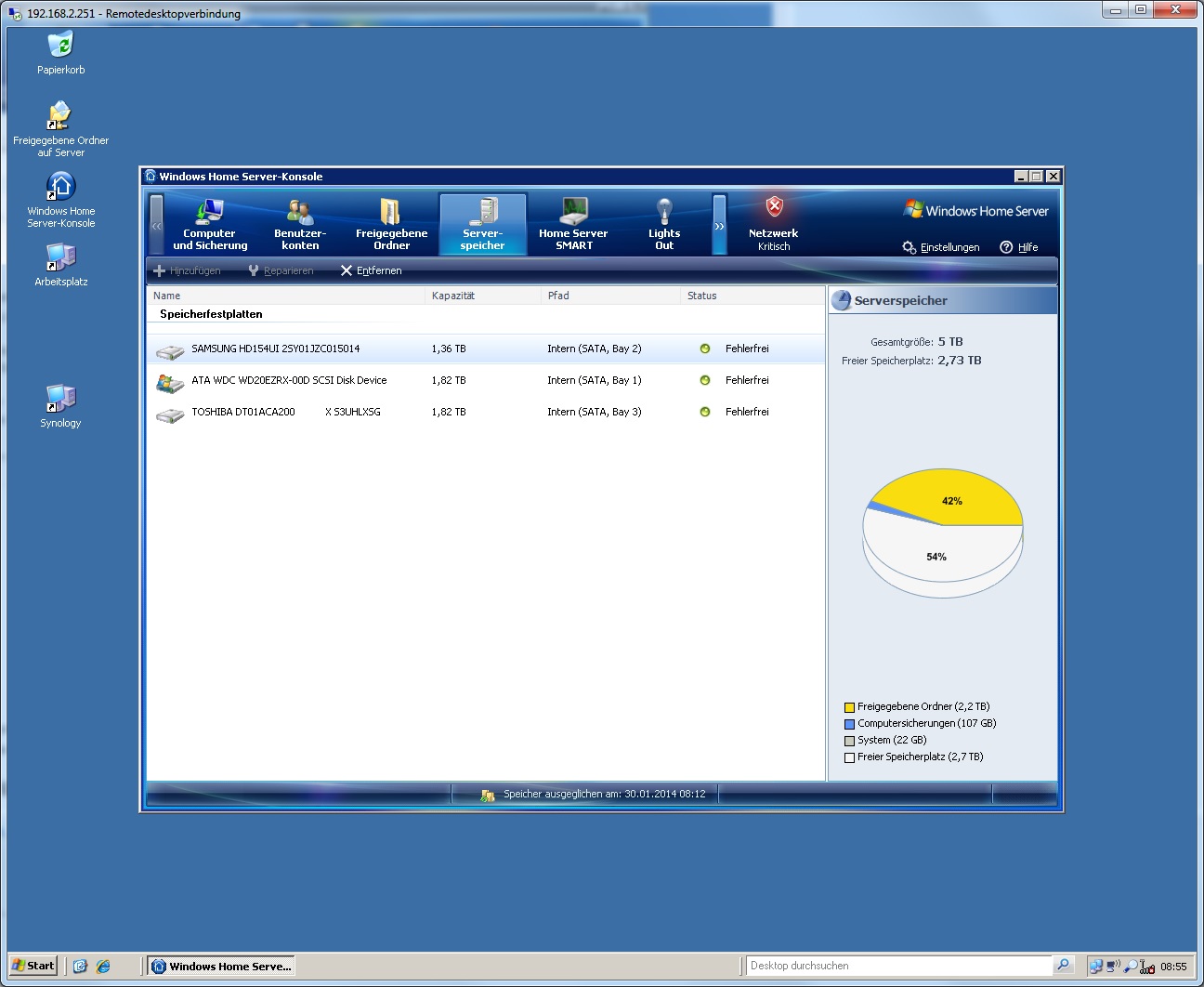Click Entfernen toolbar button
This screenshot has height=987, width=1204.
(x=371, y=270)
